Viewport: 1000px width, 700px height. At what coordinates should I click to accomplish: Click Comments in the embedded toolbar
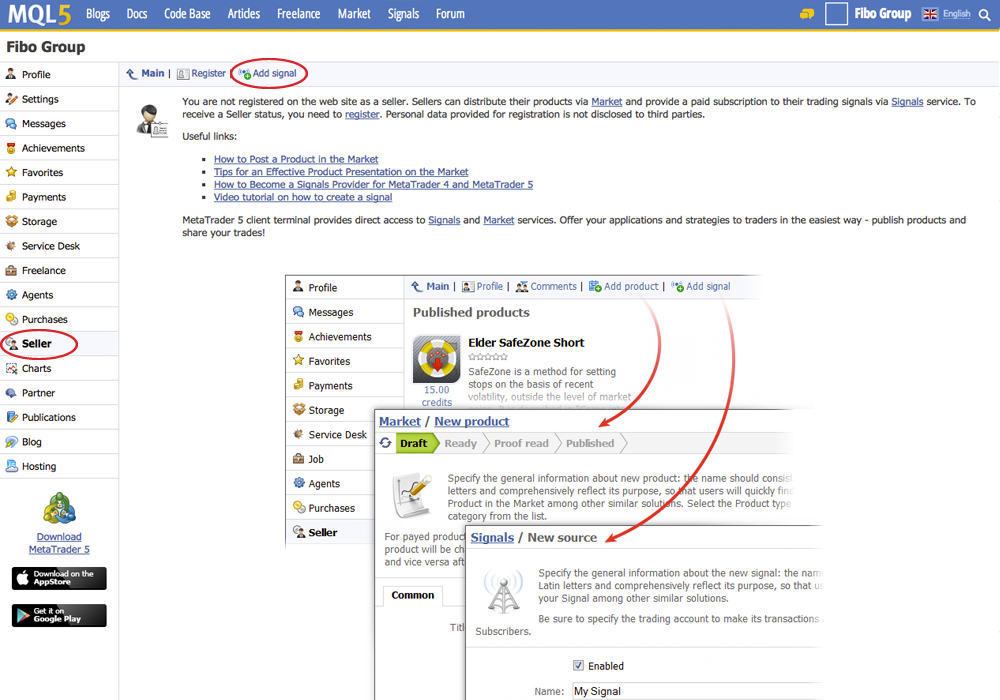(x=546, y=286)
